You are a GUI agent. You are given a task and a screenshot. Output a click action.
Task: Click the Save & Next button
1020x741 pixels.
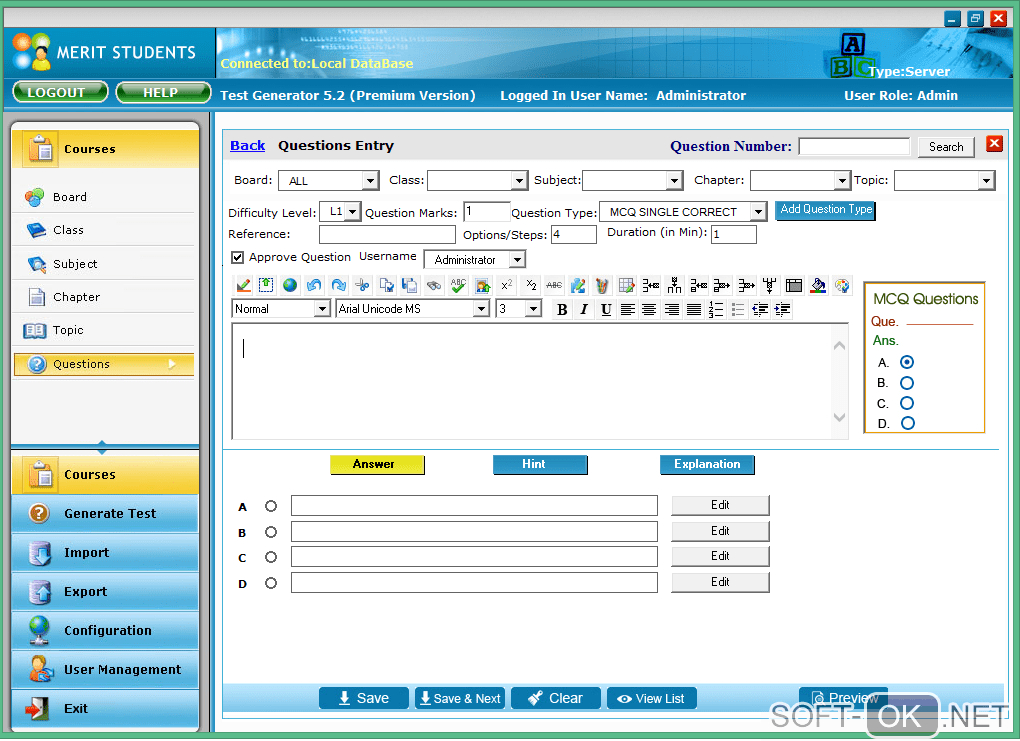[460, 699]
